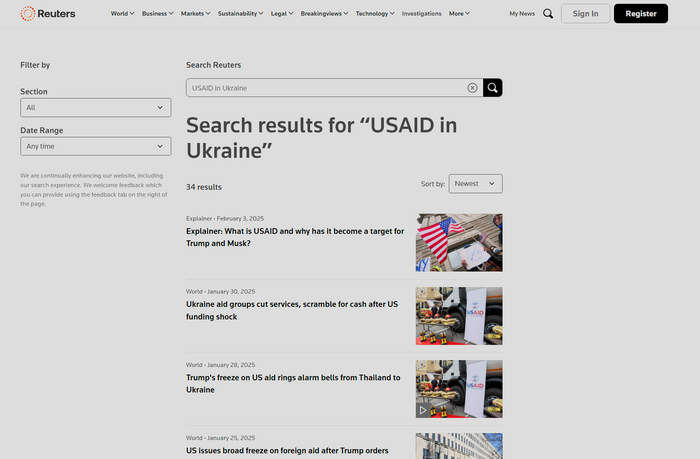700x459 pixels.
Task: Expand the More menu
Action: [x=459, y=14]
